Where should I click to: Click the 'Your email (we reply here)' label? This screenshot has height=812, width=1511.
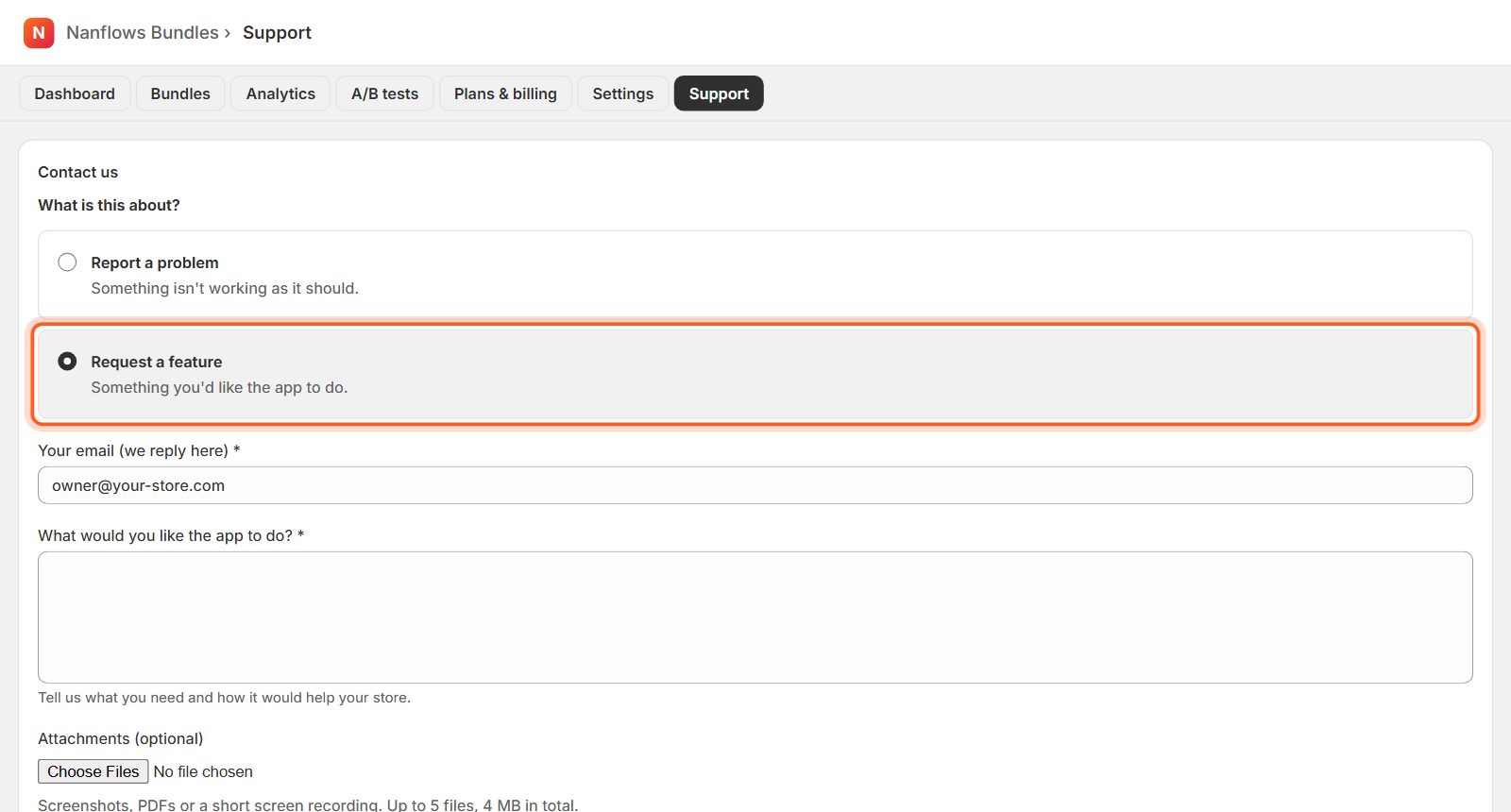(x=139, y=450)
